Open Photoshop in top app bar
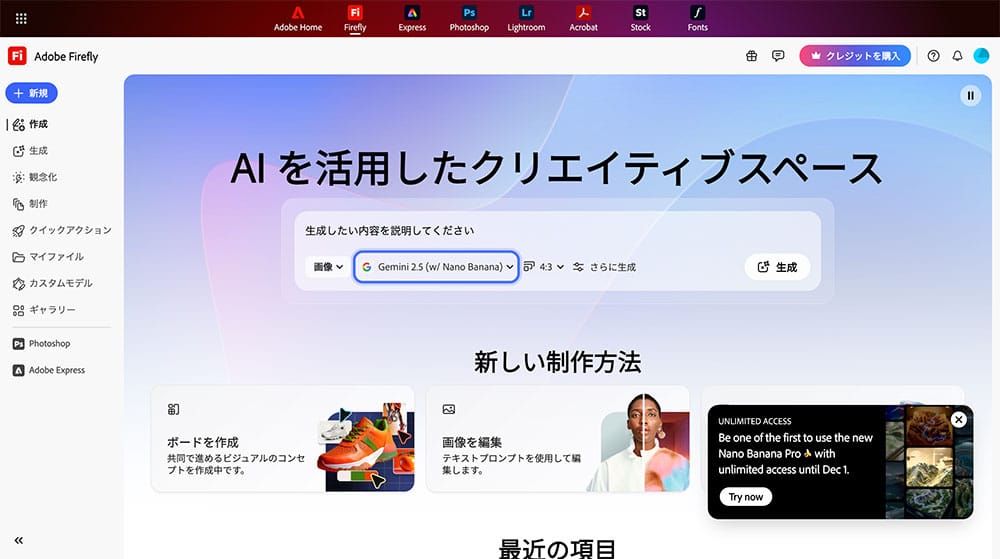The height and width of the screenshot is (559, 1000). click(x=469, y=18)
